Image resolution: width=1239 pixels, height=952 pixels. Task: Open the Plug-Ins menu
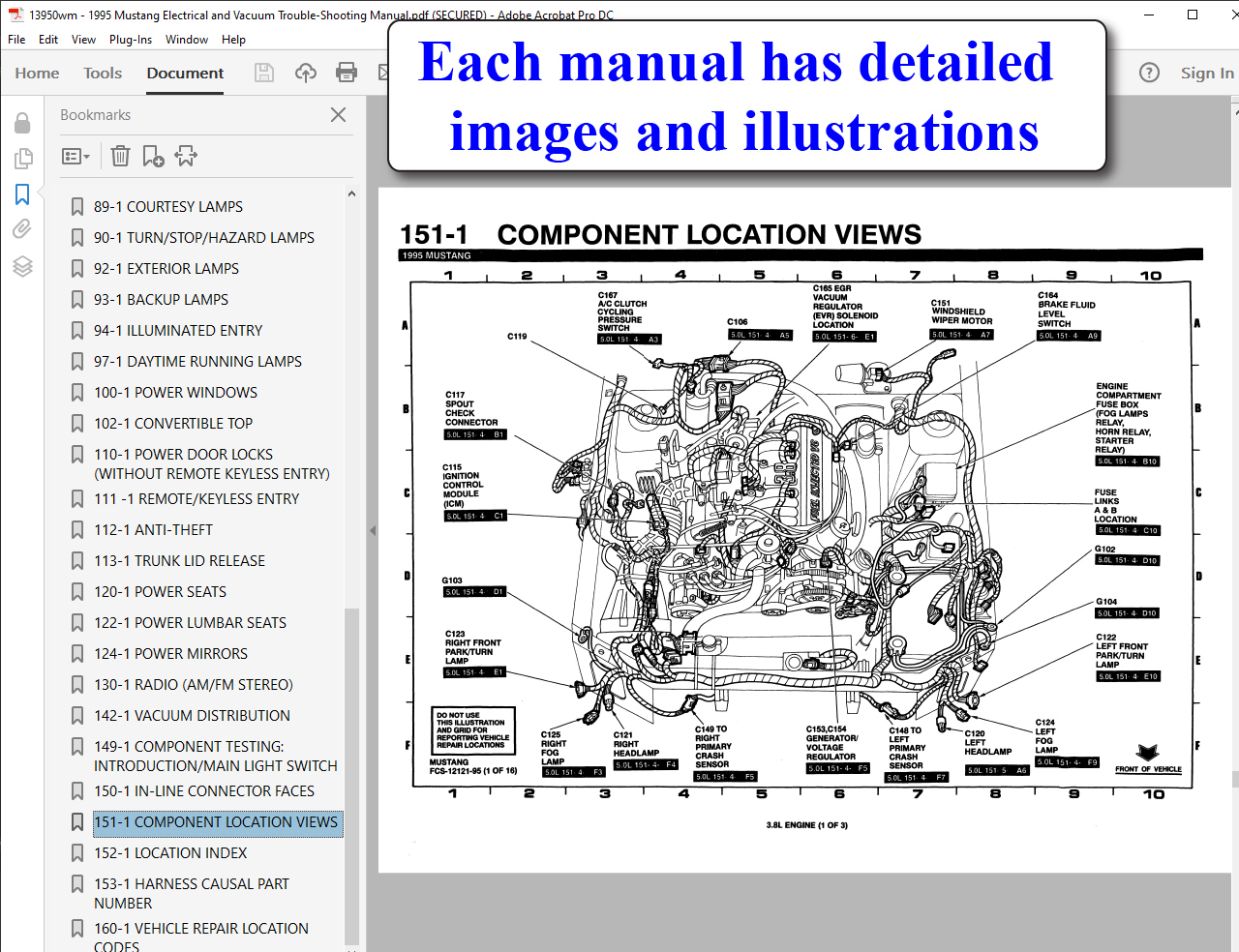(x=130, y=40)
